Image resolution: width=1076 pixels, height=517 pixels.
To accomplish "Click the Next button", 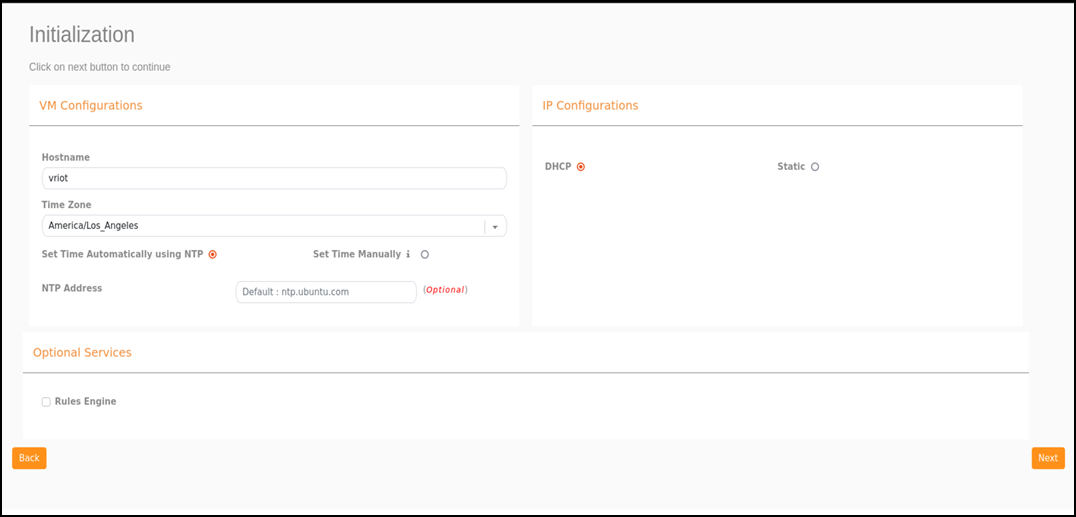I will click(x=1048, y=458).
